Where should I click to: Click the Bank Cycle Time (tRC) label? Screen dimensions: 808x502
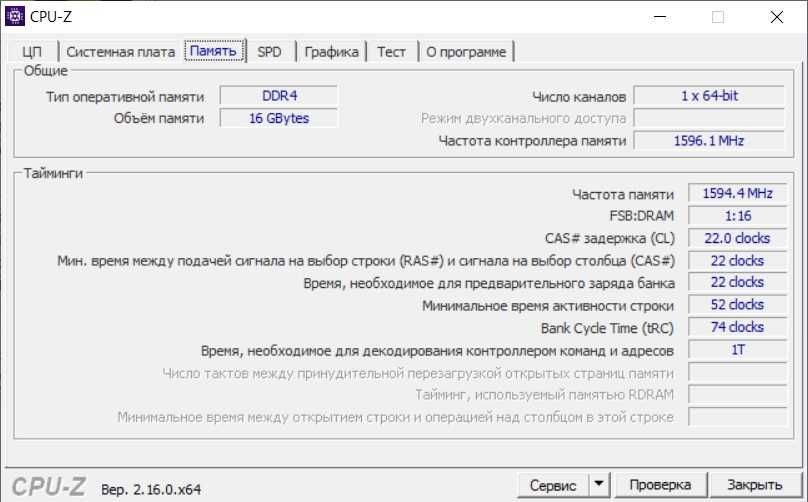607,328
